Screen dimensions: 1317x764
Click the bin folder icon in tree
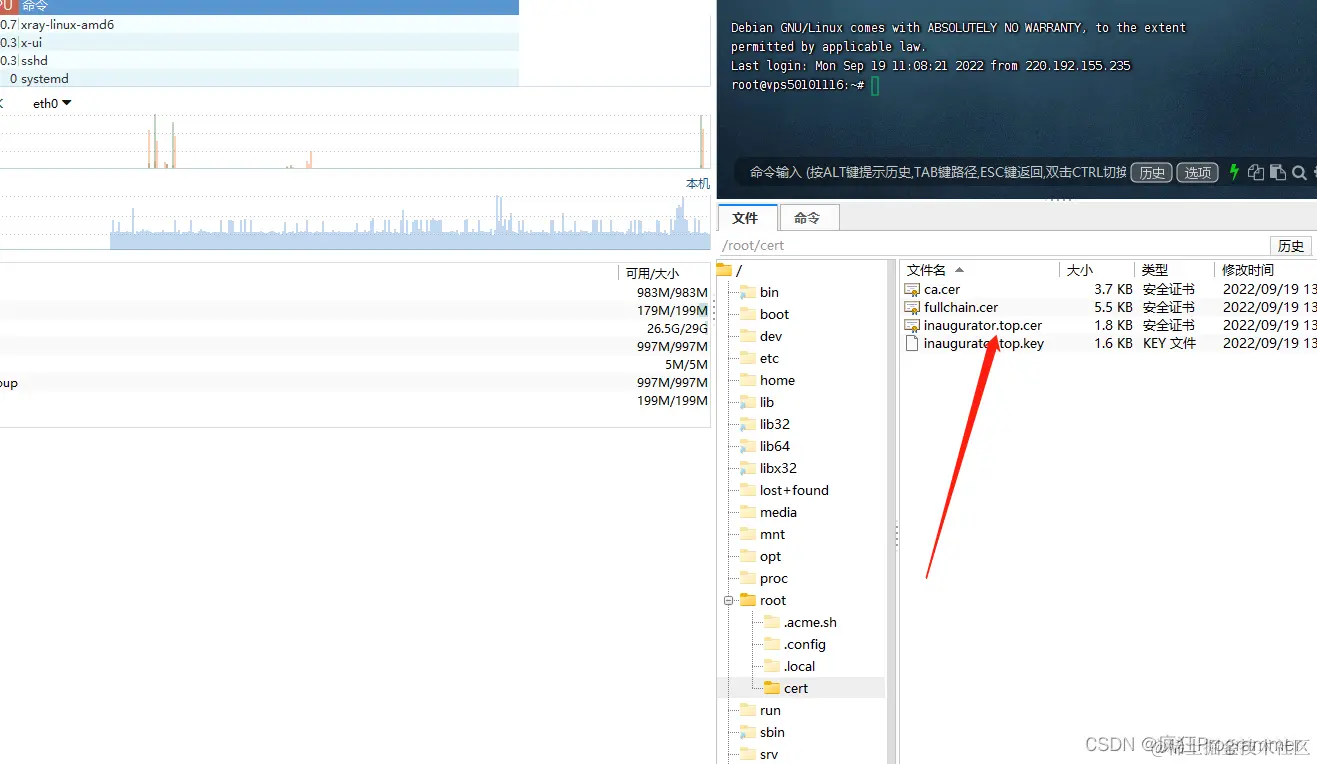pyautogui.click(x=747, y=292)
